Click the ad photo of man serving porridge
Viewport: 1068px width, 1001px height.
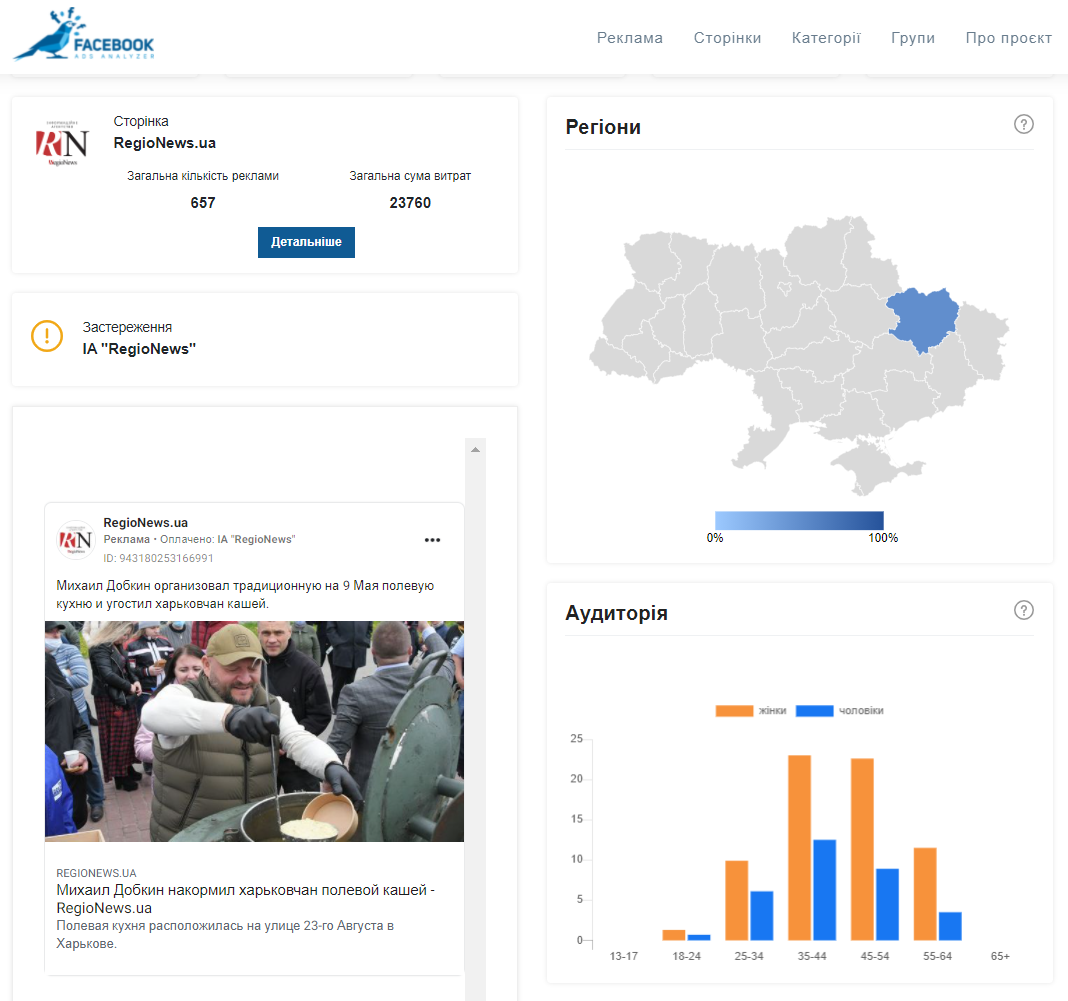(254, 731)
